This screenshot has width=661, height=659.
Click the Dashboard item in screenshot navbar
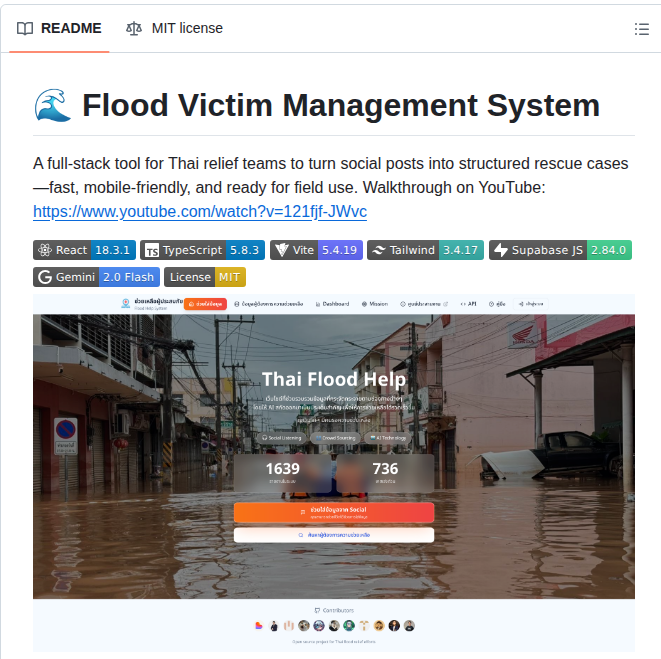333,304
